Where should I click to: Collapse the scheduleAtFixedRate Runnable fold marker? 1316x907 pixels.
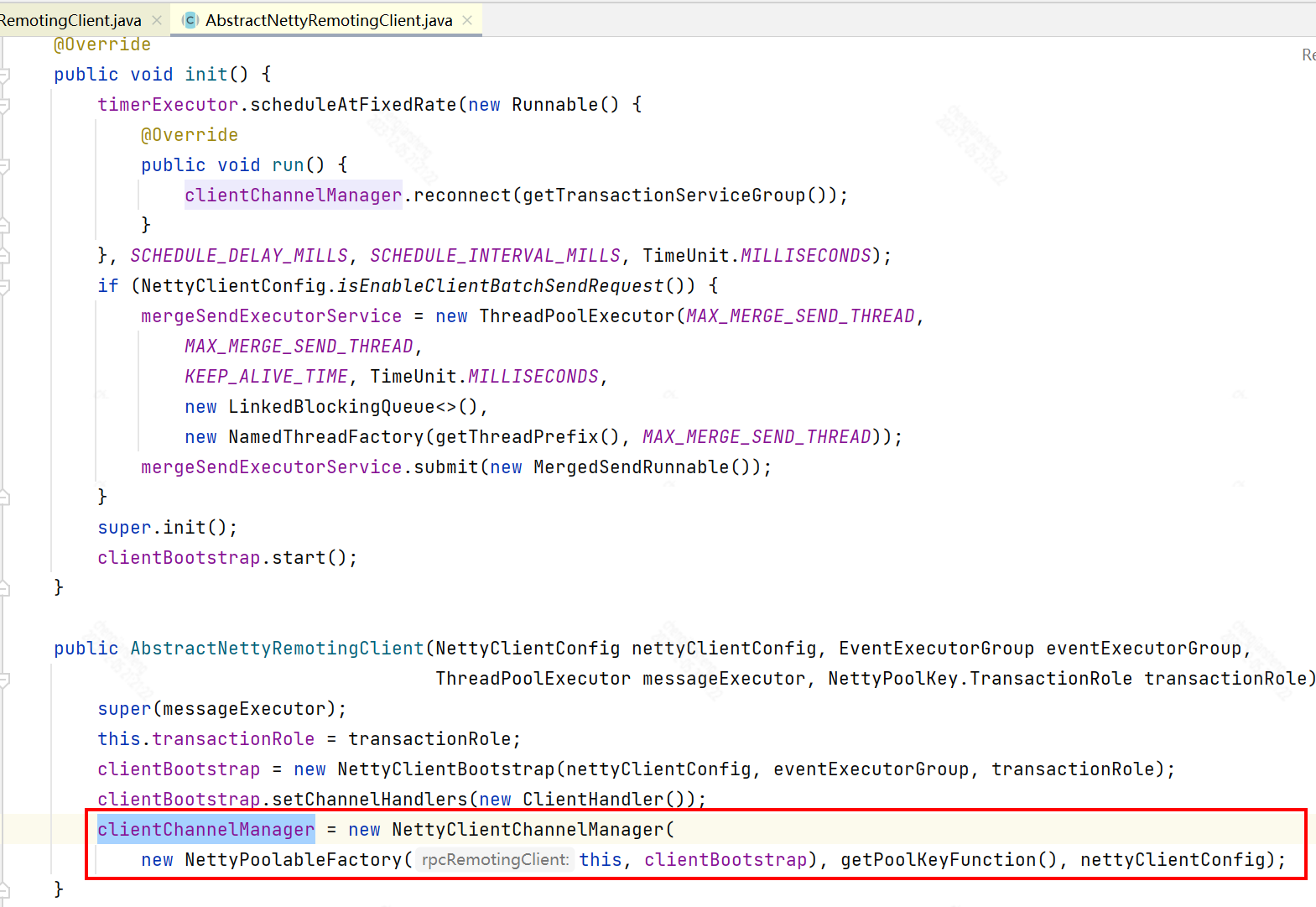click(4, 106)
